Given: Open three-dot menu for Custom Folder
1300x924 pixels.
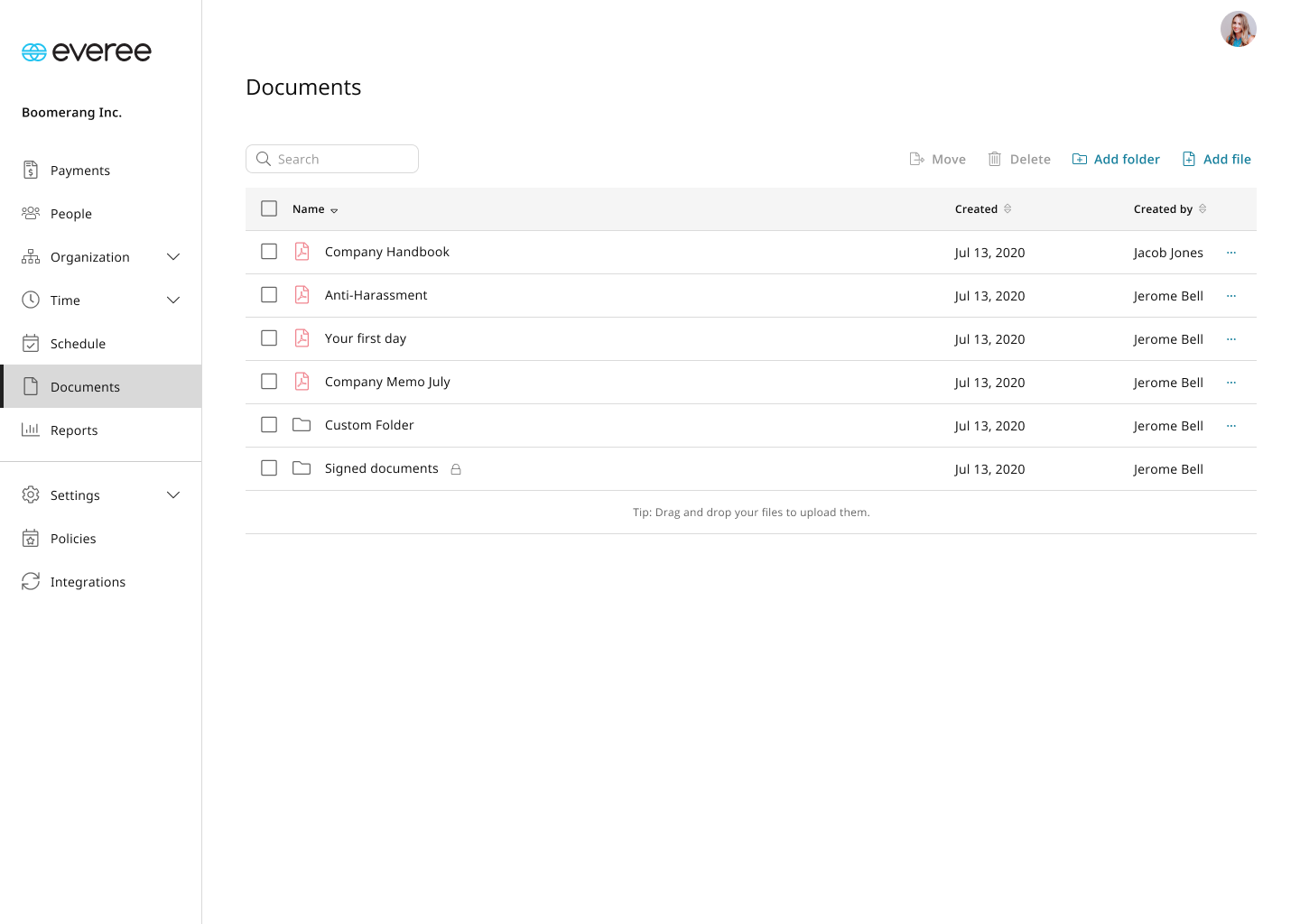Looking at the screenshot, I should pyautogui.click(x=1231, y=426).
